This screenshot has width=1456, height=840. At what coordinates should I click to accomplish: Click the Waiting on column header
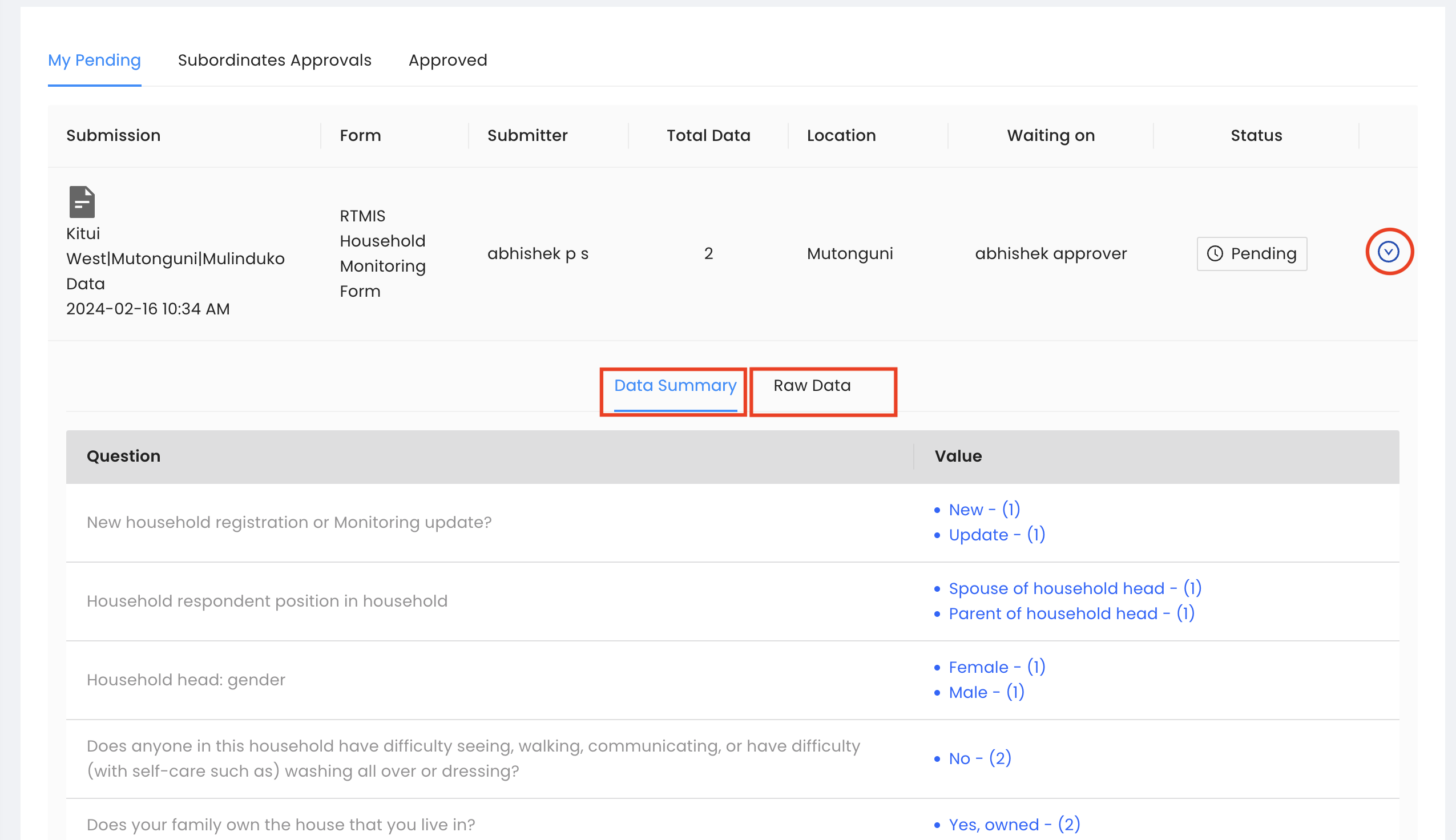pos(1050,136)
